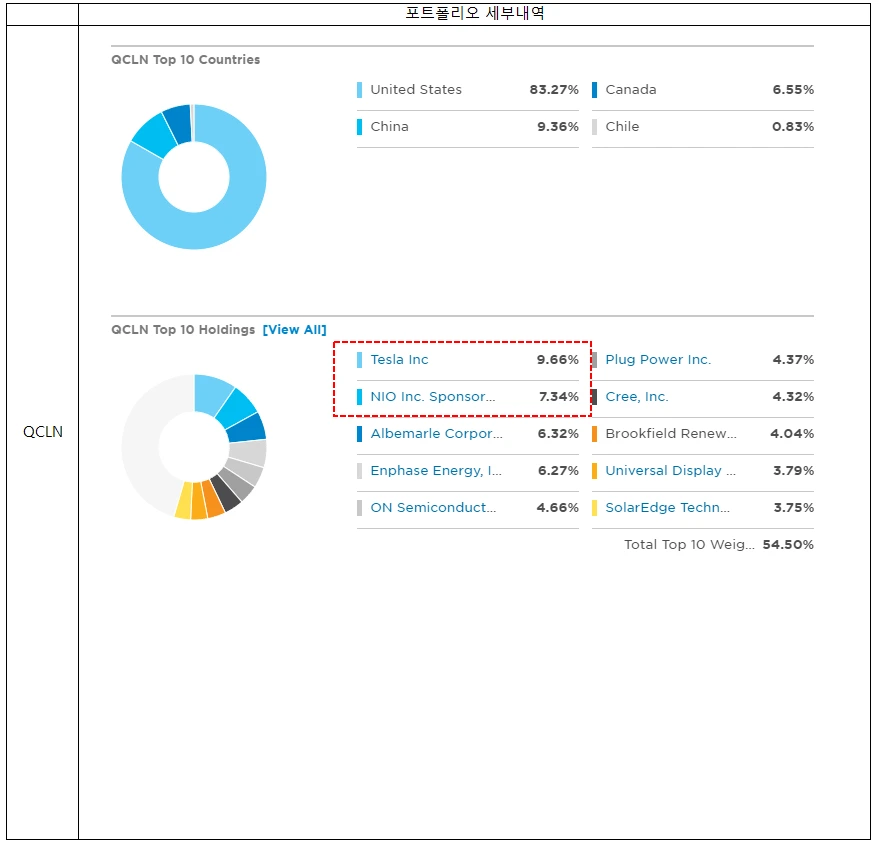Click the China legend color swatch
The width and height of the screenshot is (879, 846).
[359, 127]
